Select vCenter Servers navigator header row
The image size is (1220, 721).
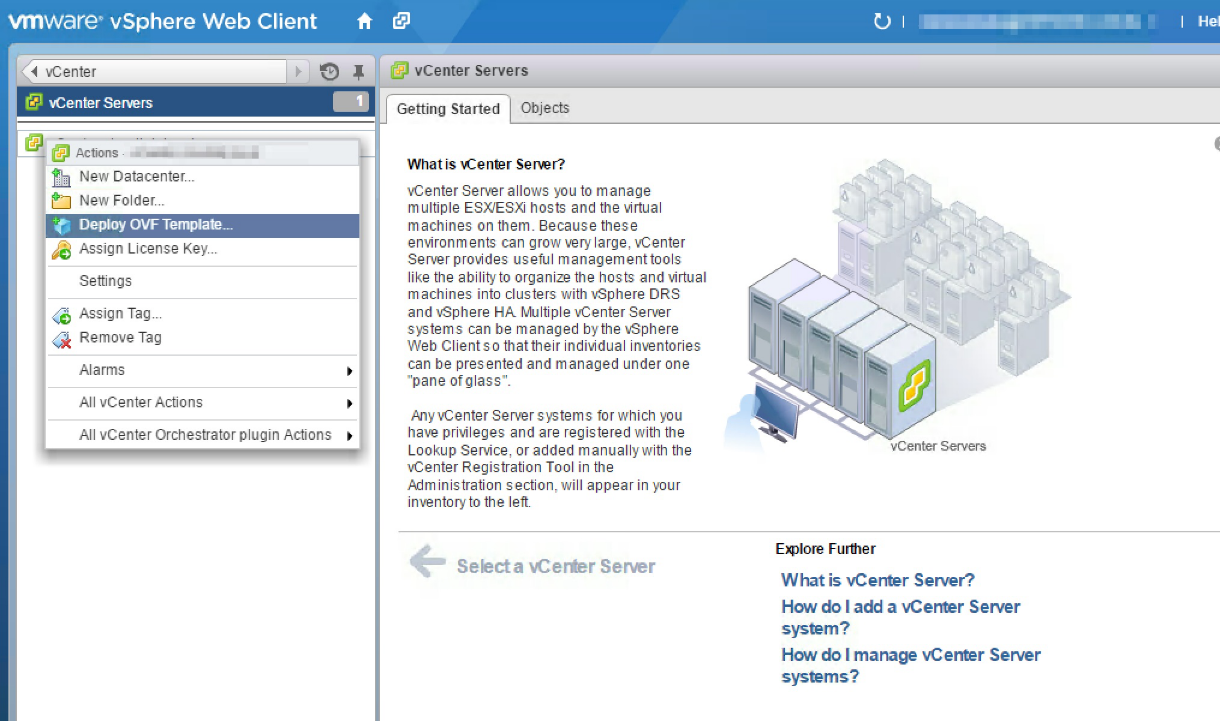point(196,102)
